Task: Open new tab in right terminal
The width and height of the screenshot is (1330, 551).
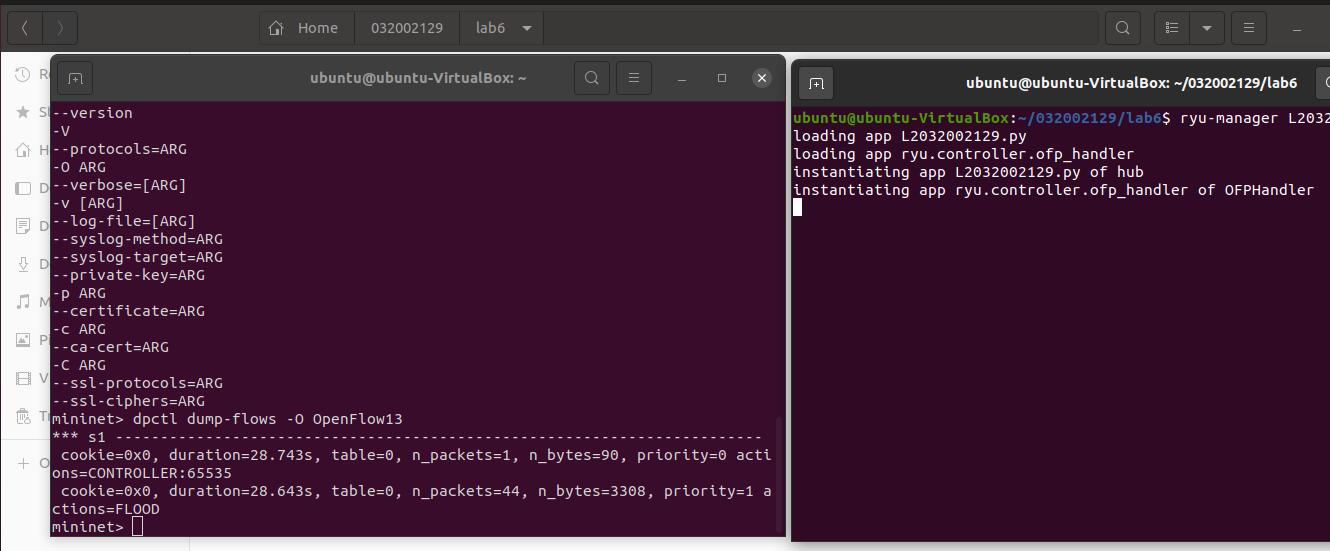Action: pyautogui.click(x=815, y=83)
